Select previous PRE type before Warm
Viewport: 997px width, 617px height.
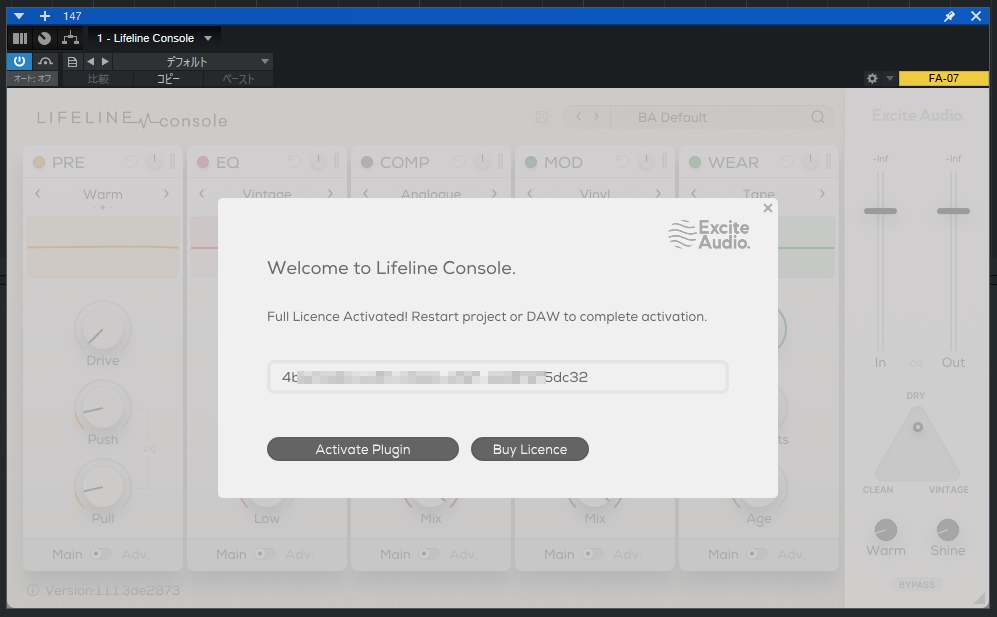tap(38, 193)
